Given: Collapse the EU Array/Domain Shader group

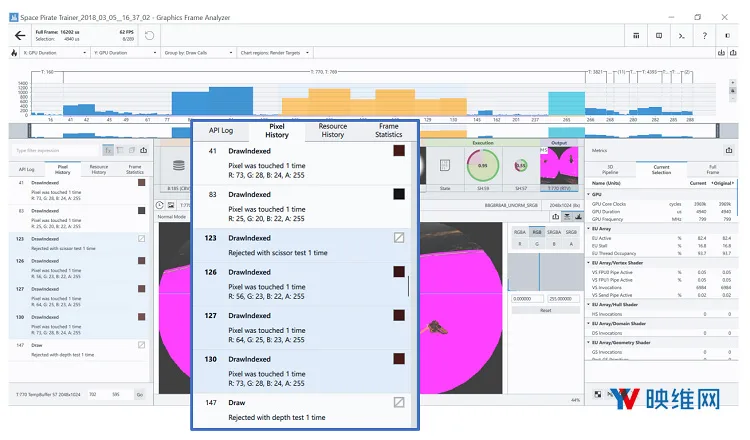Looking at the screenshot, I should coord(588,323).
